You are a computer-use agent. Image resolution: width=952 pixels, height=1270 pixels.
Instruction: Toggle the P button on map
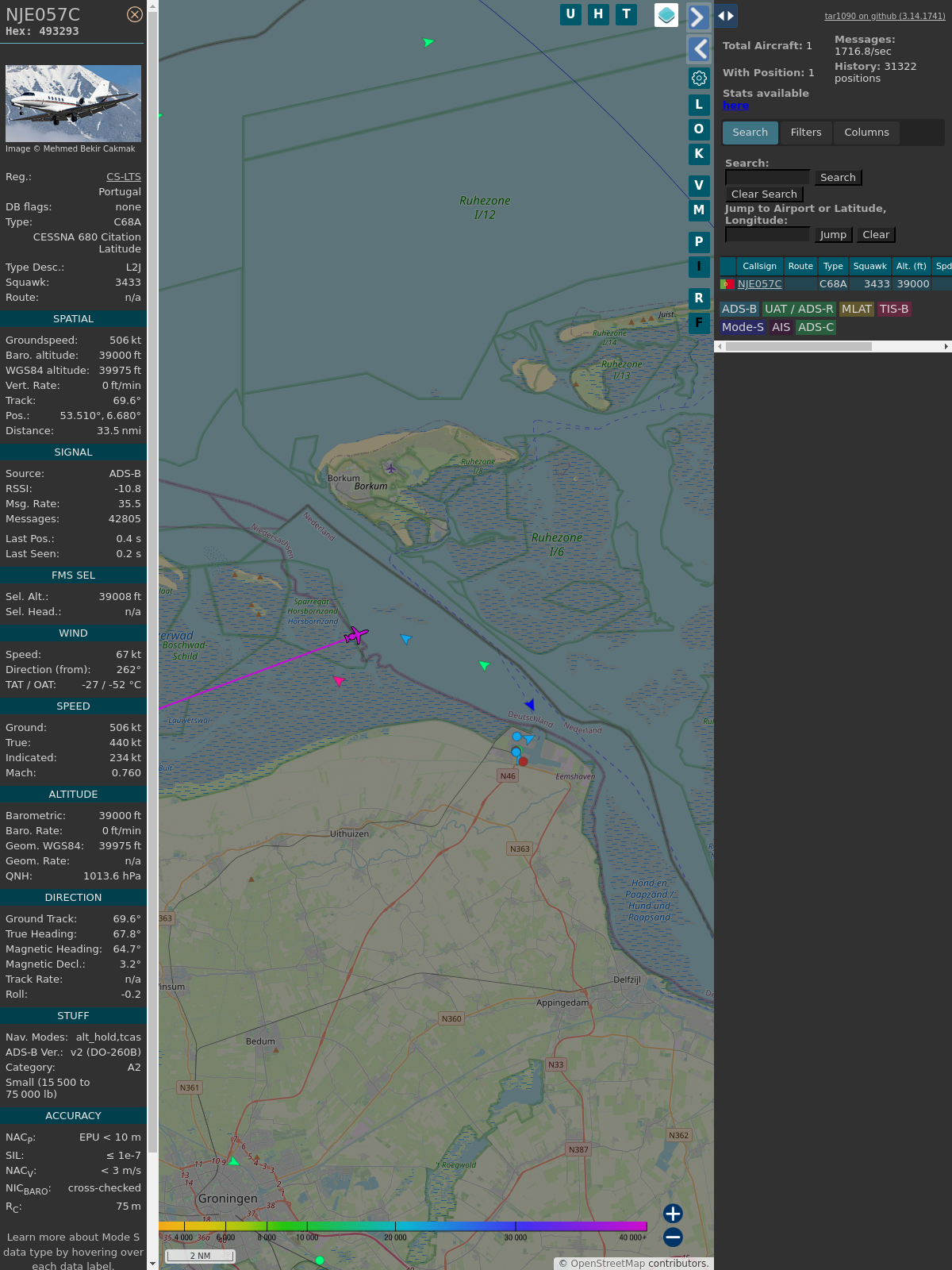coord(699,241)
